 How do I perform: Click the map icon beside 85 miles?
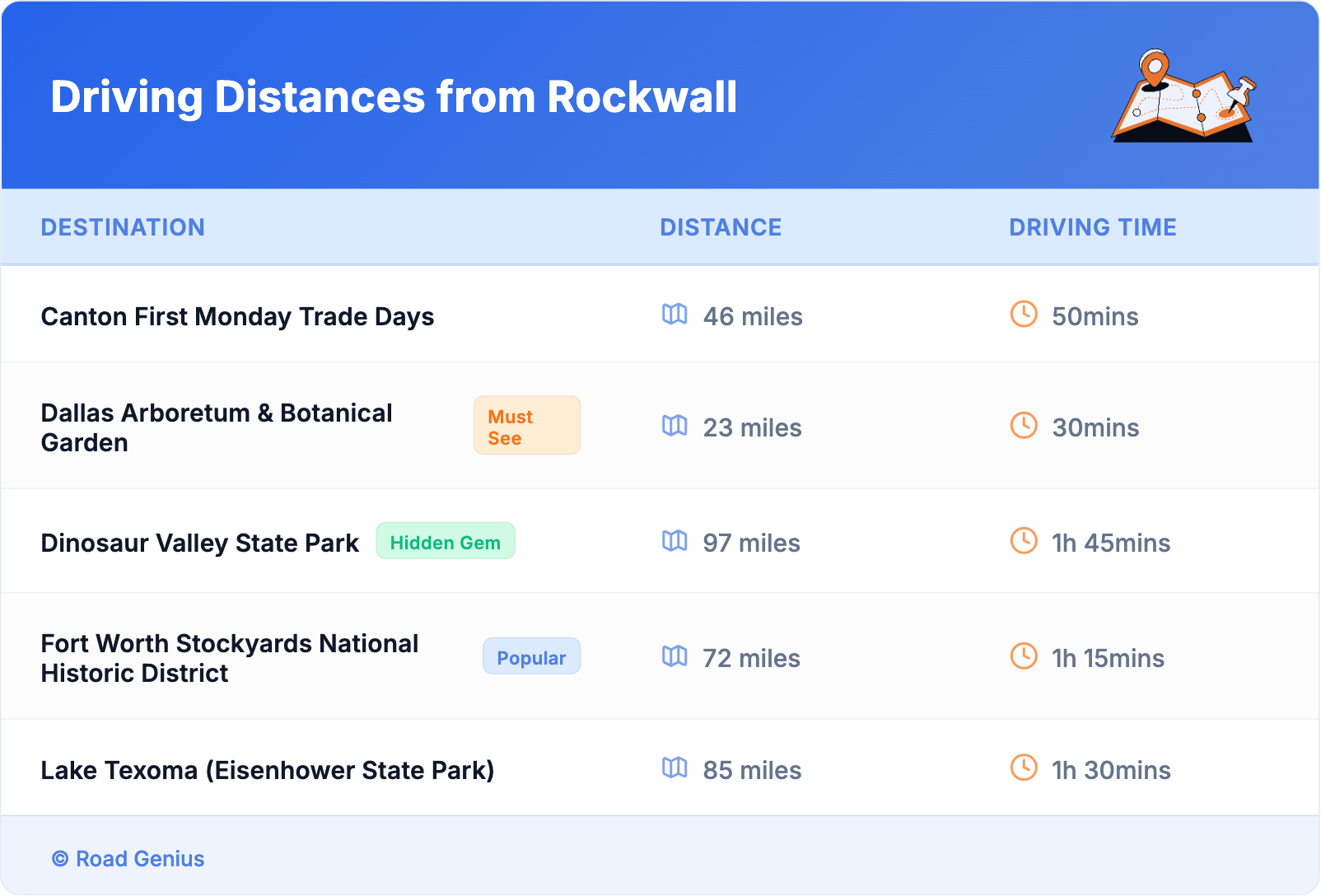(675, 768)
